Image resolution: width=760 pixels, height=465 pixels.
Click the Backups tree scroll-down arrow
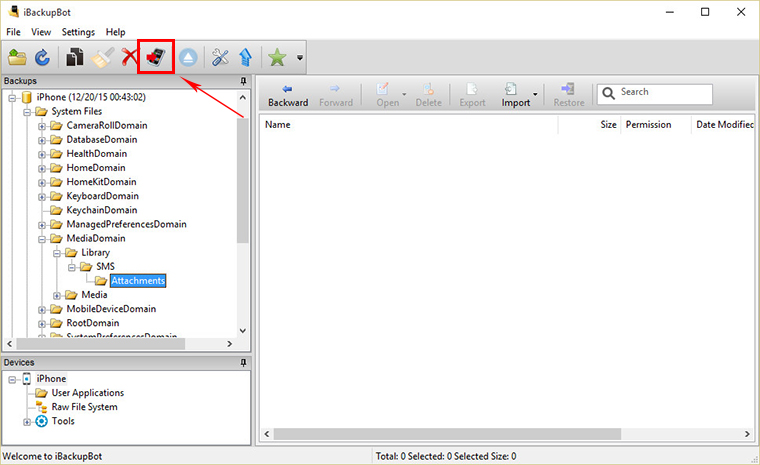243,331
